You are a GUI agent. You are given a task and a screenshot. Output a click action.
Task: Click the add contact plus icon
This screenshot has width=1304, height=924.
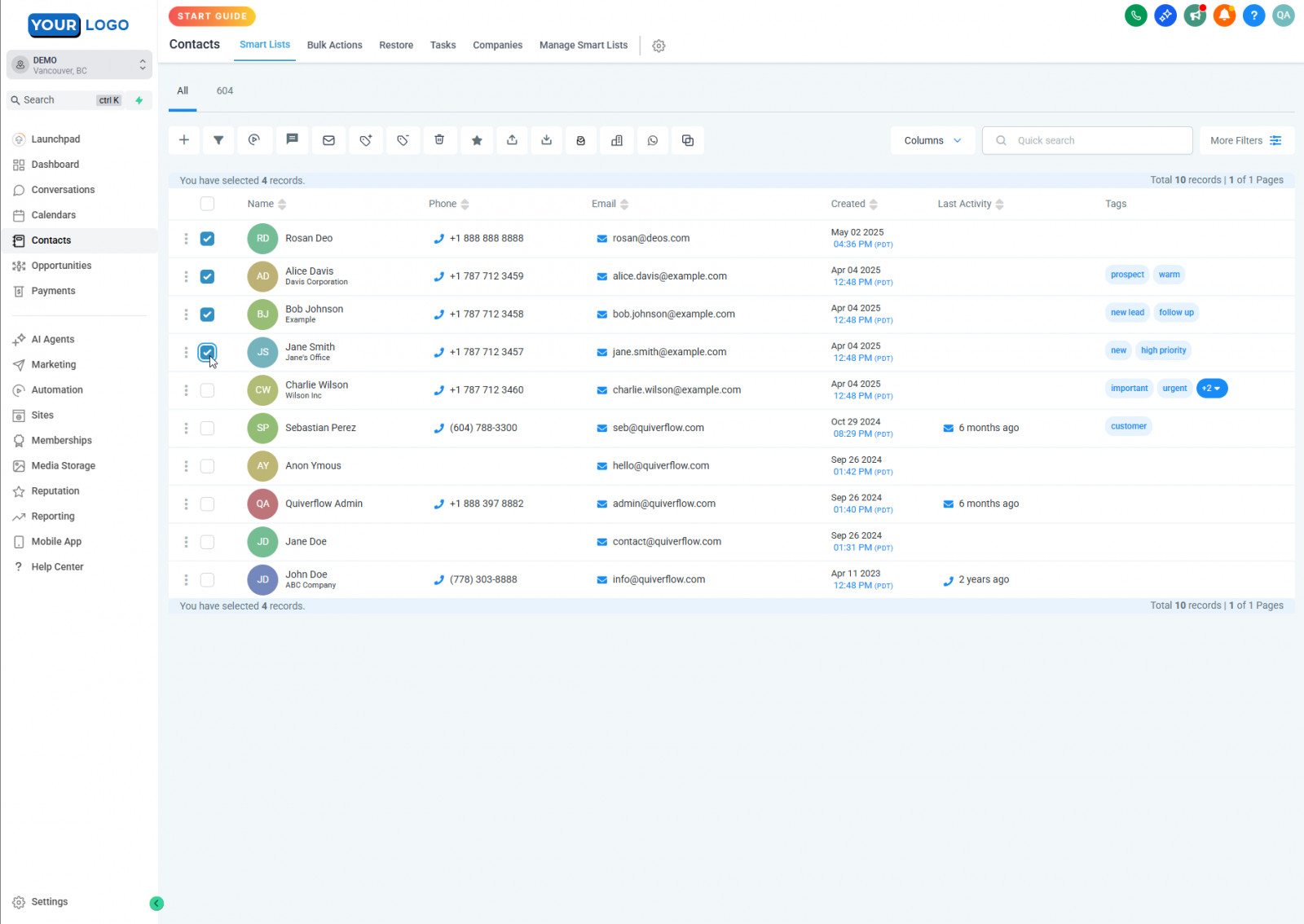(184, 140)
